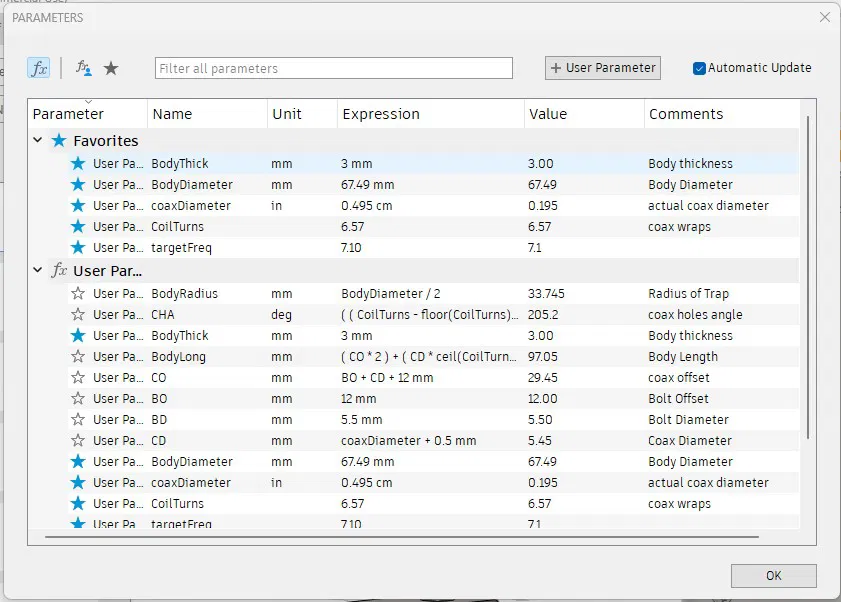Favorite the BodyRadius parameter star

[x=78, y=294]
